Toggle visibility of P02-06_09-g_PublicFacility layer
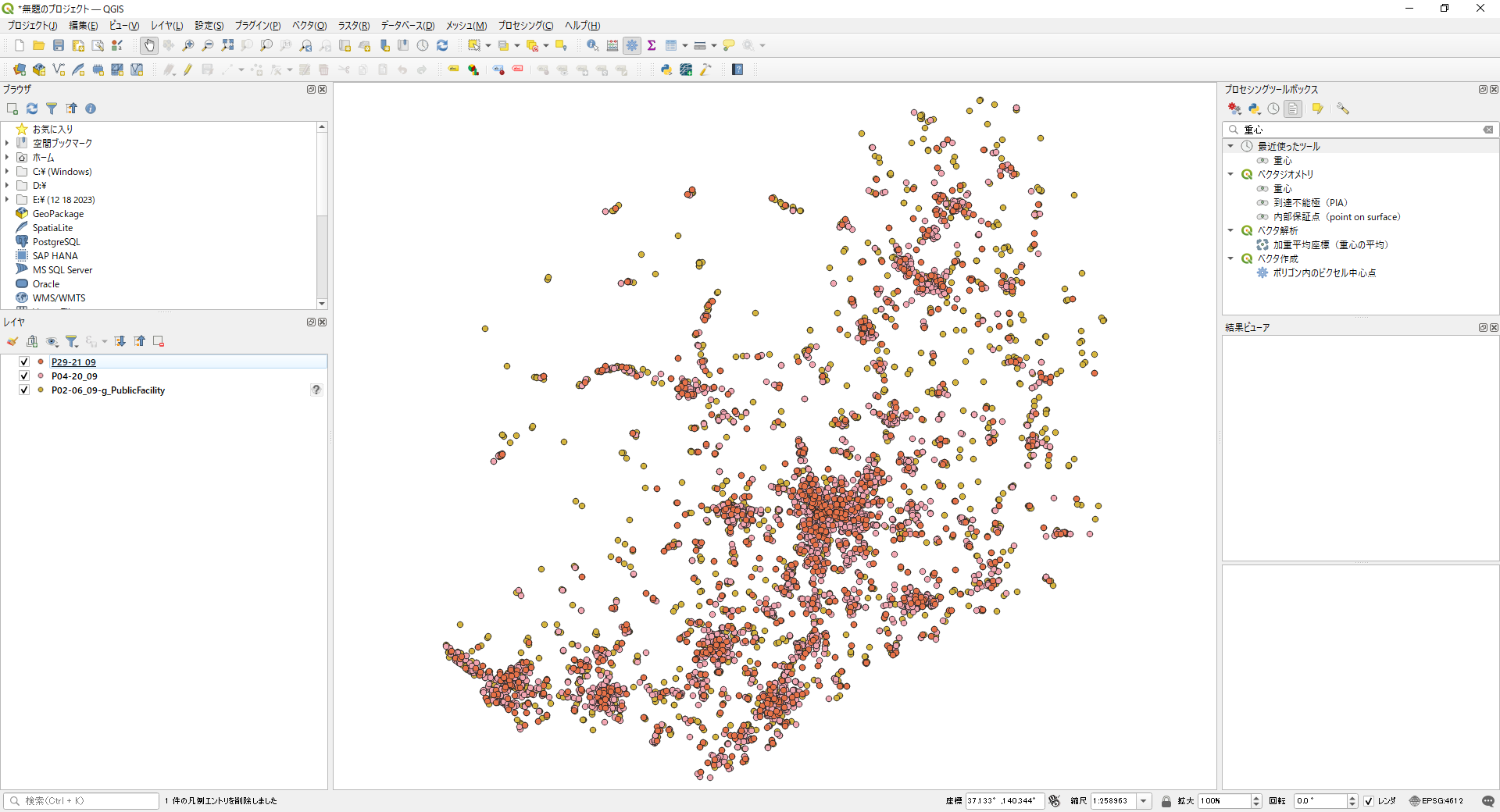This screenshot has width=1500, height=812. (24, 390)
